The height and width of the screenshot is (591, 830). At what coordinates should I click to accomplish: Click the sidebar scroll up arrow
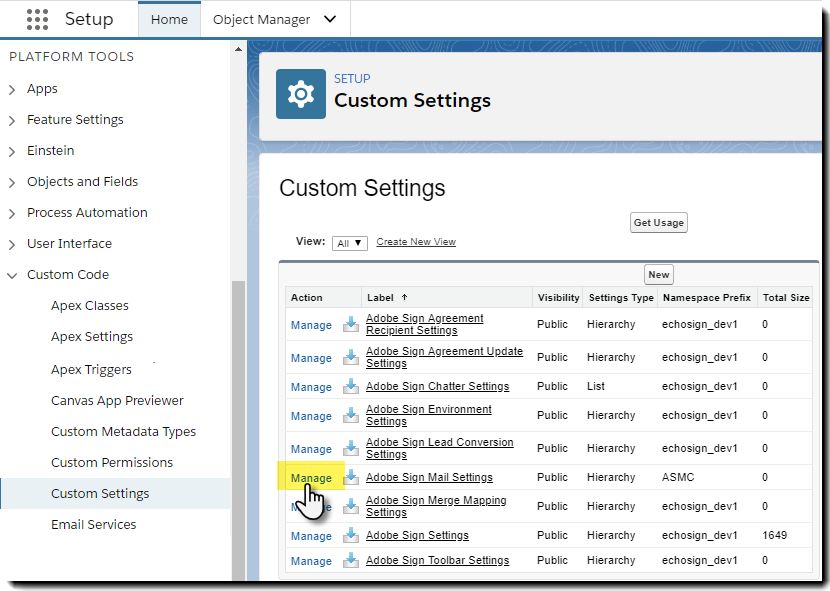[x=238, y=49]
